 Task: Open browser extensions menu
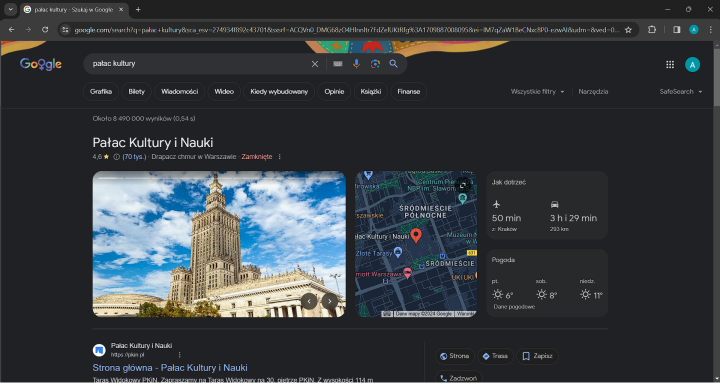point(652,29)
